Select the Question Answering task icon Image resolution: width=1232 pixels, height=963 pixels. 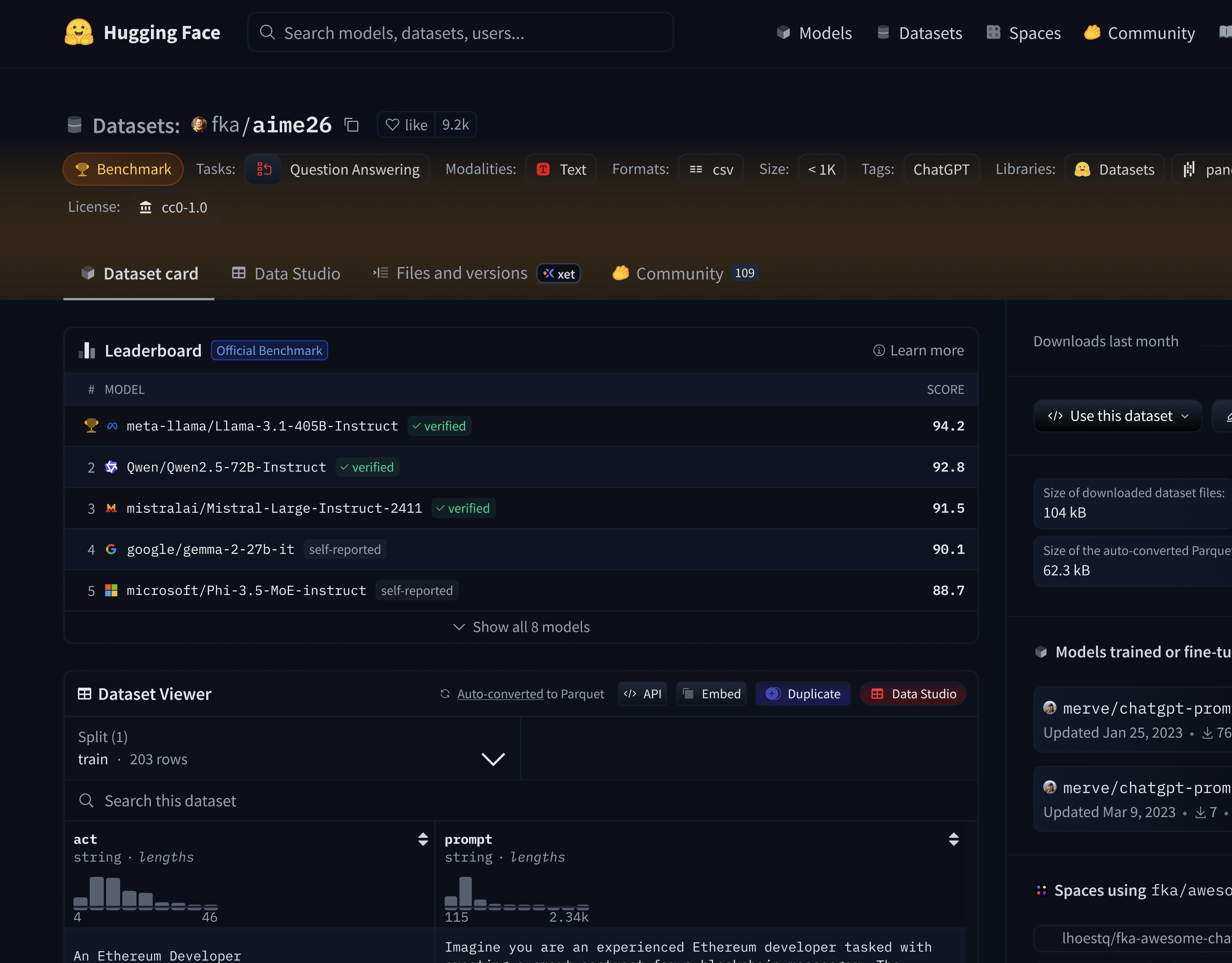[263, 169]
